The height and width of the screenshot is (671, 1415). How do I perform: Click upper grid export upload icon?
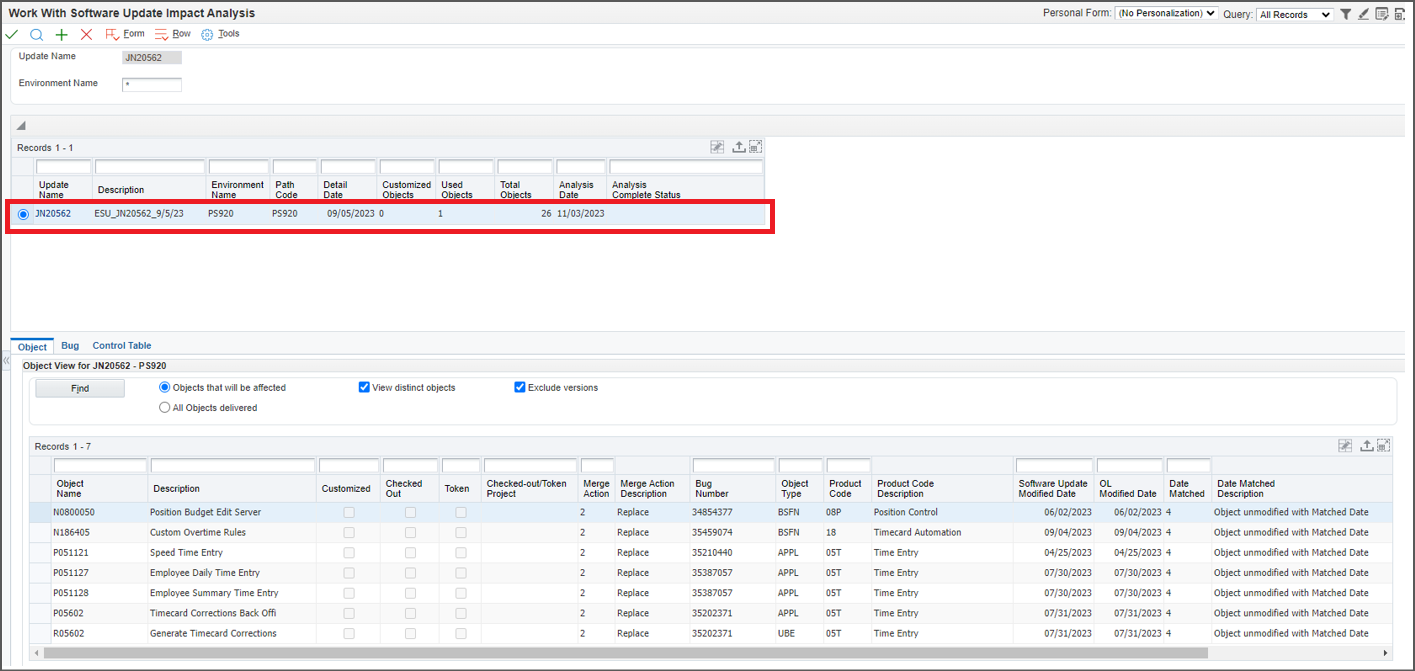(739, 147)
